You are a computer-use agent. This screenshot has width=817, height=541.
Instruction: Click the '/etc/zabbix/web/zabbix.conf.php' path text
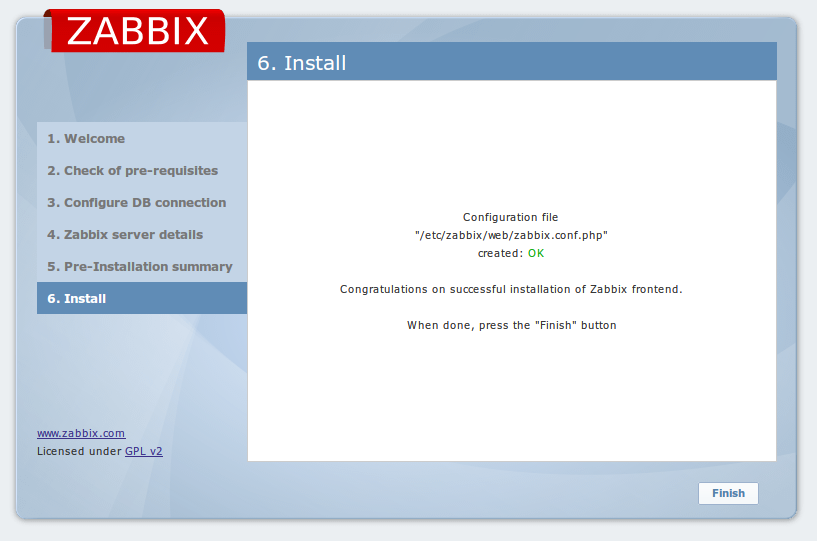(511, 235)
